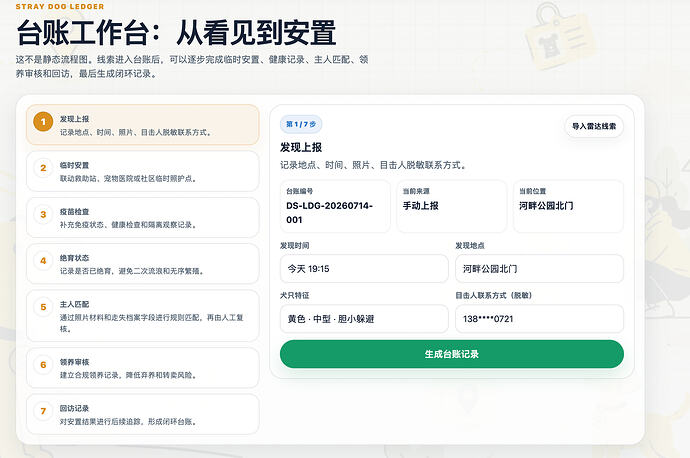Select step 1 发现上报 card
Viewport: 690px width, 458px height.
(x=143, y=125)
